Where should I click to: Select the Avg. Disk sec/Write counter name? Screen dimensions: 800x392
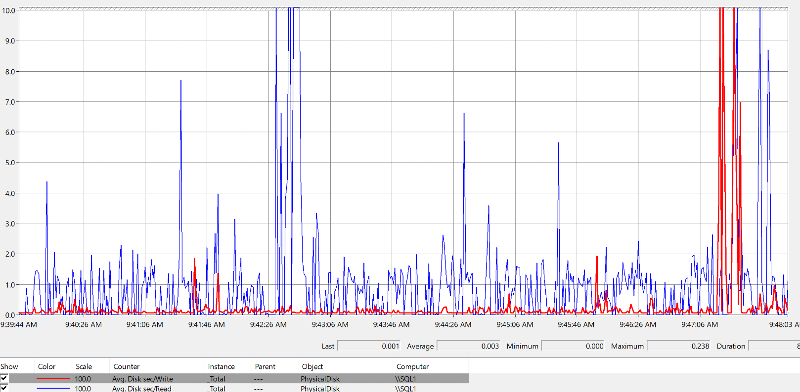pyautogui.click(x=142, y=379)
